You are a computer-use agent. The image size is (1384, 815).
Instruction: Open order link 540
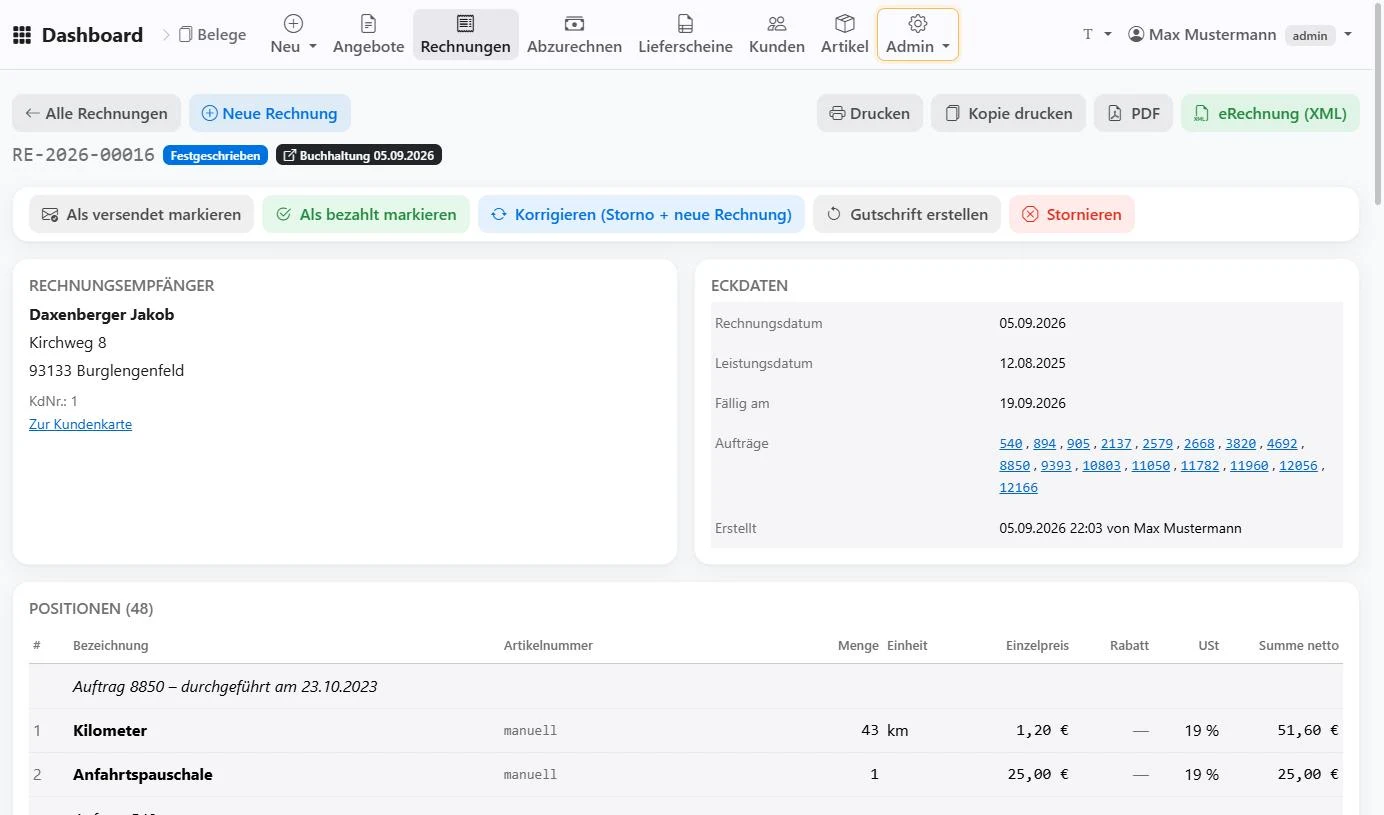click(x=1011, y=443)
